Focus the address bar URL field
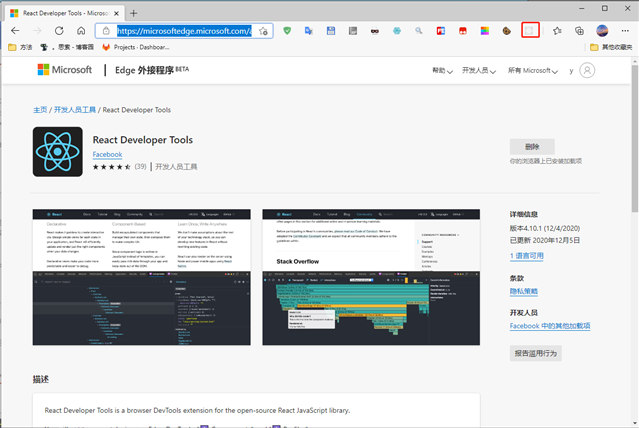The image size is (639, 428). pos(184,31)
